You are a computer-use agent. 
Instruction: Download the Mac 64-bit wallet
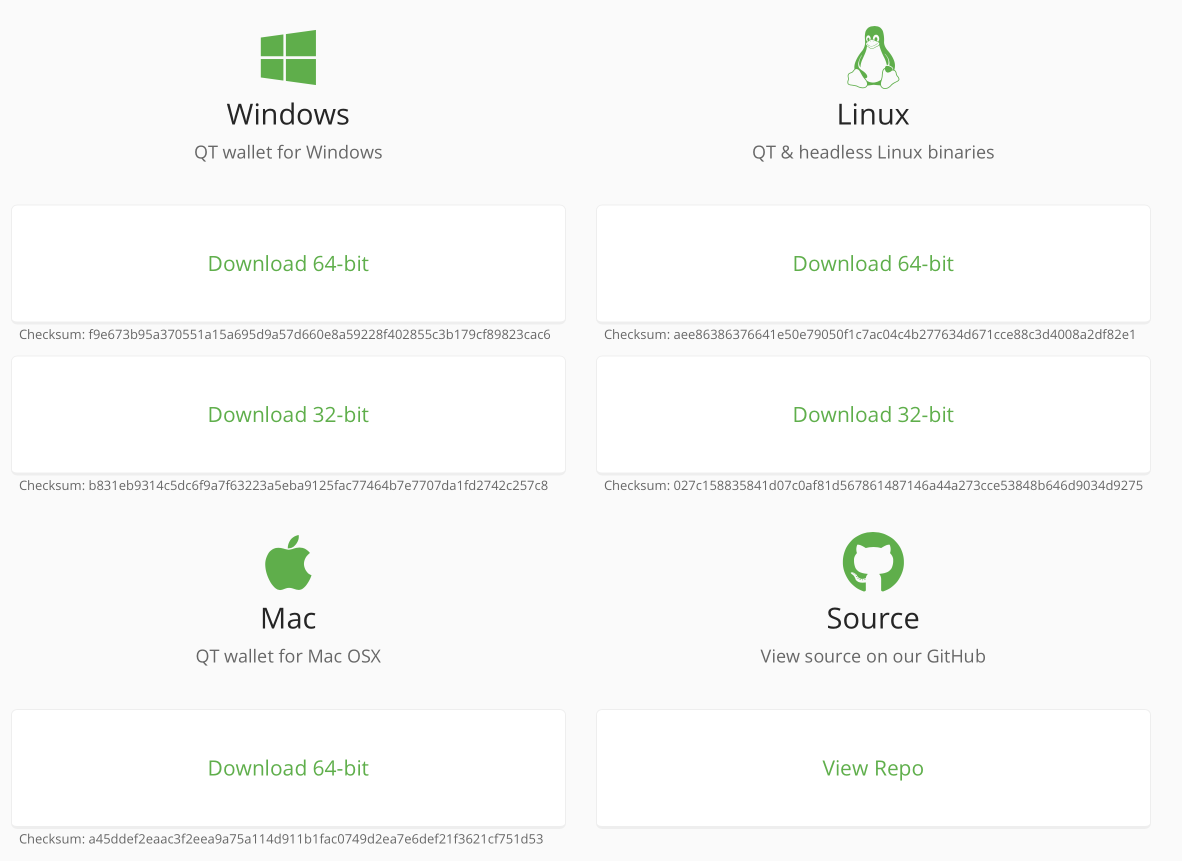pyautogui.click(x=288, y=768)
